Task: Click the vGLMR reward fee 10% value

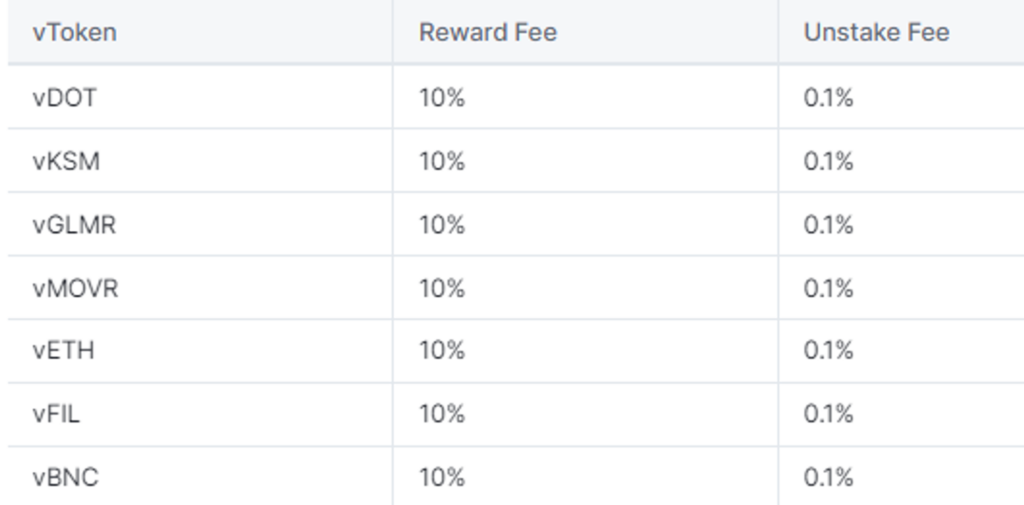Action: 442,225
